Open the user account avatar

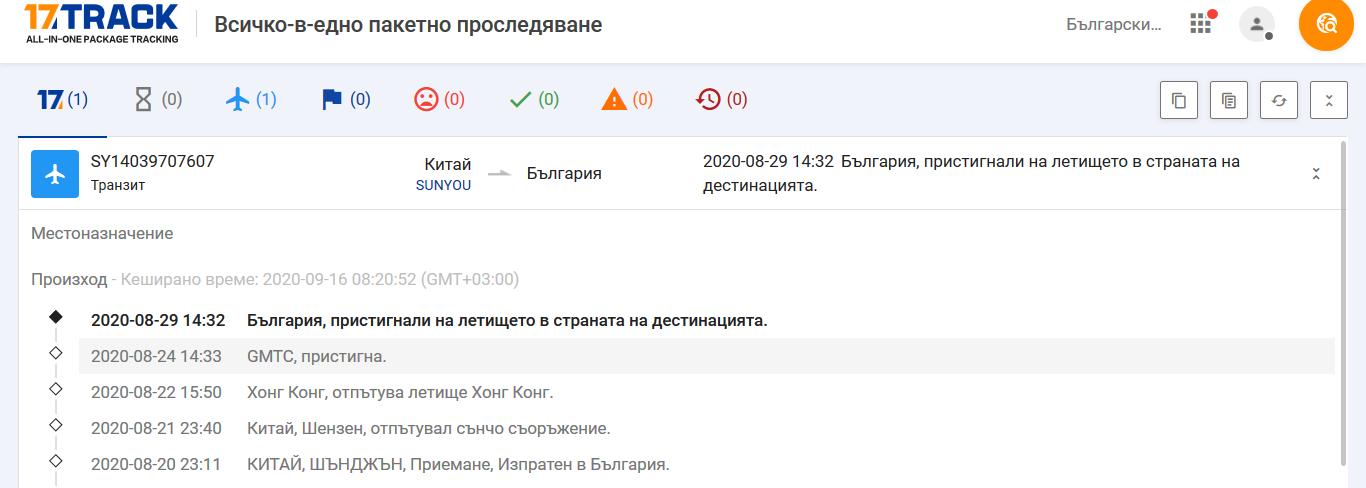tap(1256, 24)
